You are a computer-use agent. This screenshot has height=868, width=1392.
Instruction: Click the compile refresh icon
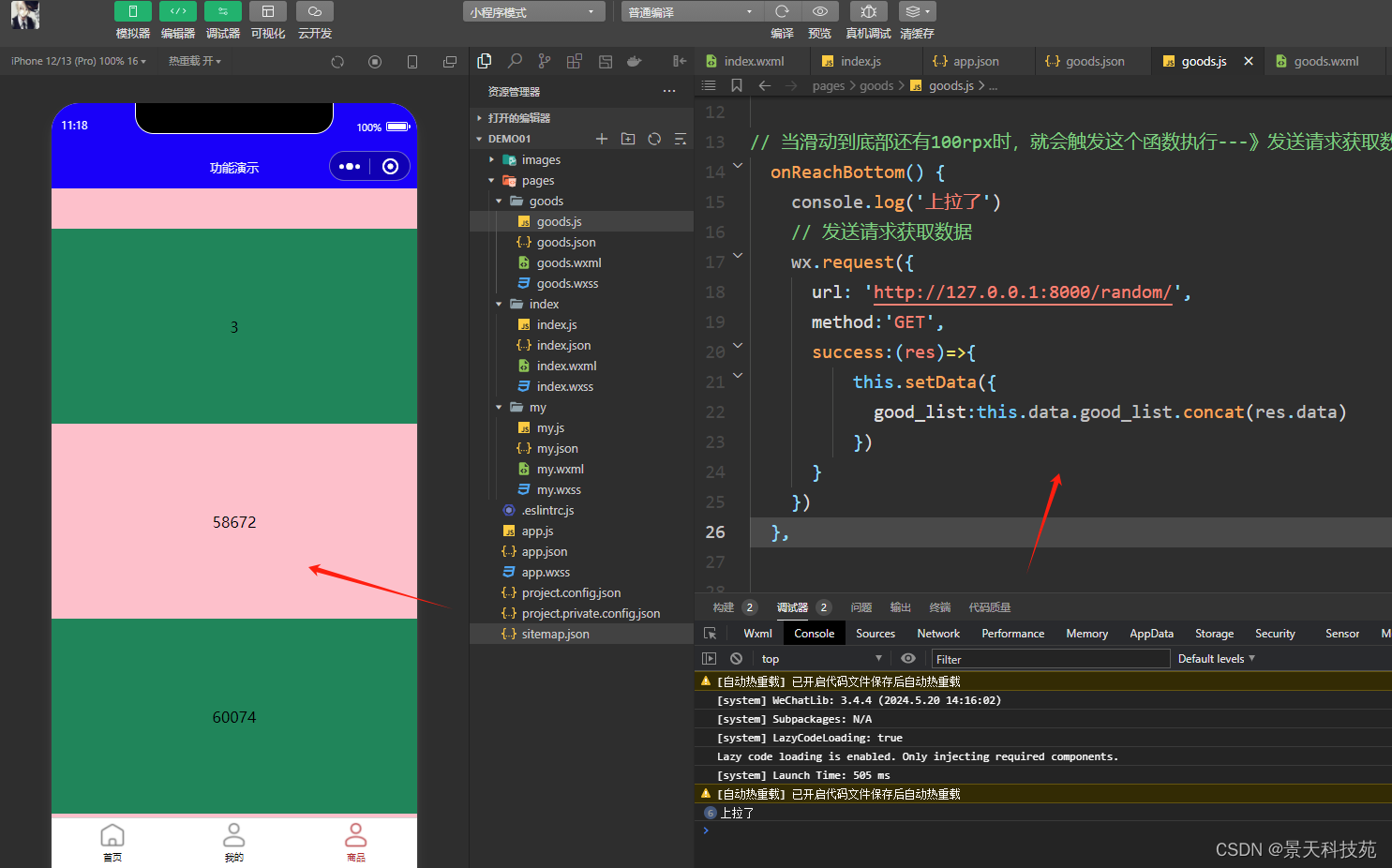pyautogui.click(x=782, y=11)
